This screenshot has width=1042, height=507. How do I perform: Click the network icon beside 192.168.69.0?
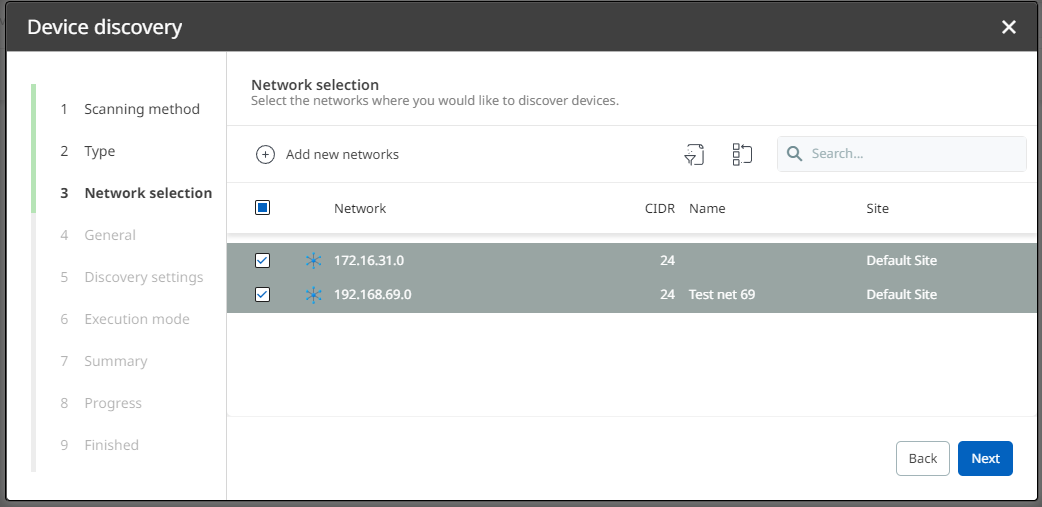(x=314, y=295)
